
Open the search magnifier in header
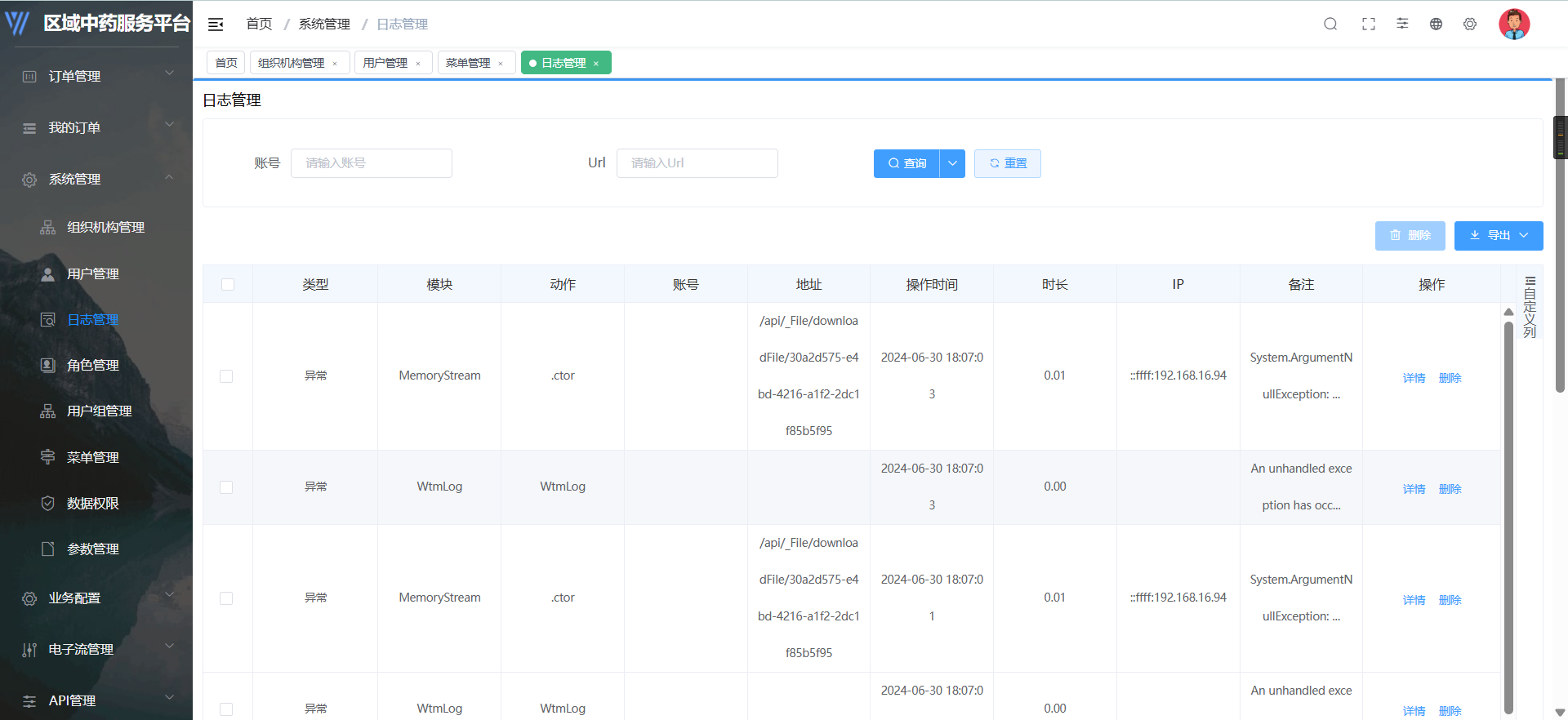point(1330,24)
